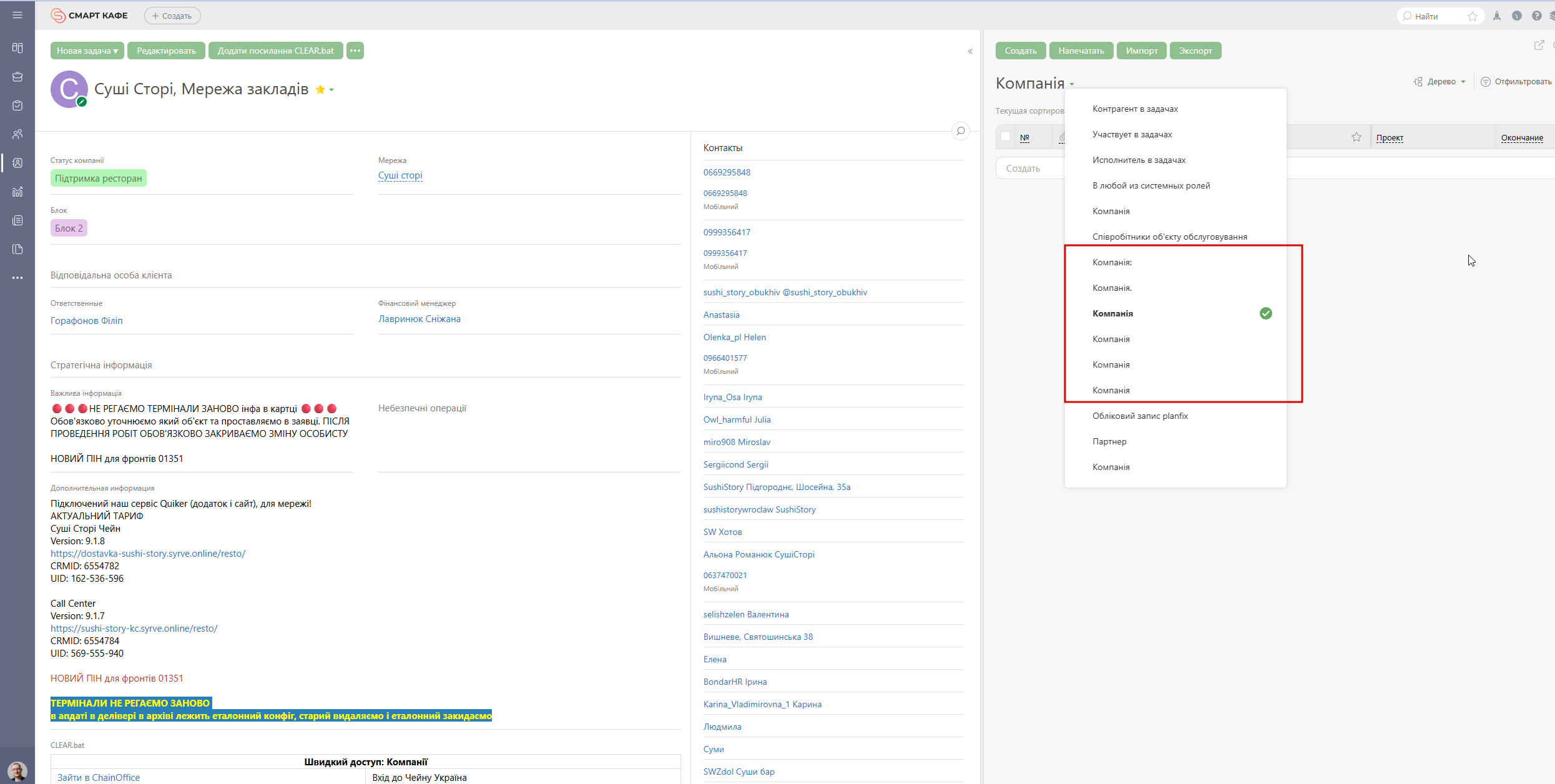The height and width of the screenshot is (784, 1555).
Task: Click the star column header in the table
Action: (x=1356, y=137)
